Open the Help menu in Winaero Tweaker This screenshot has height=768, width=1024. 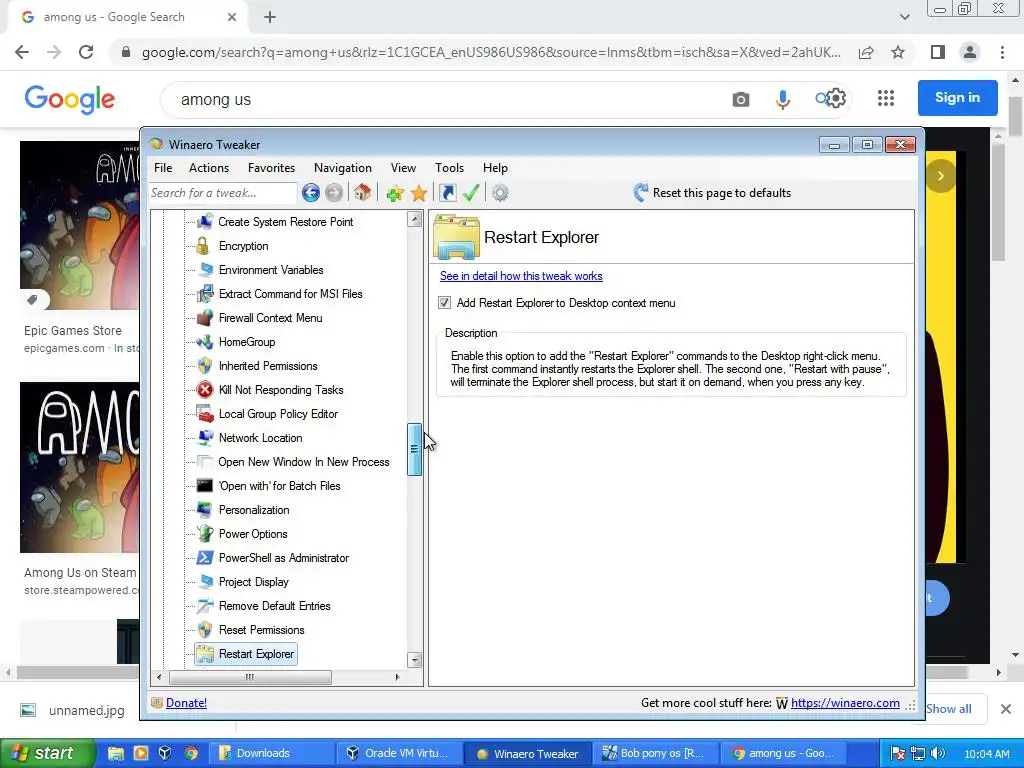[496, 168]
